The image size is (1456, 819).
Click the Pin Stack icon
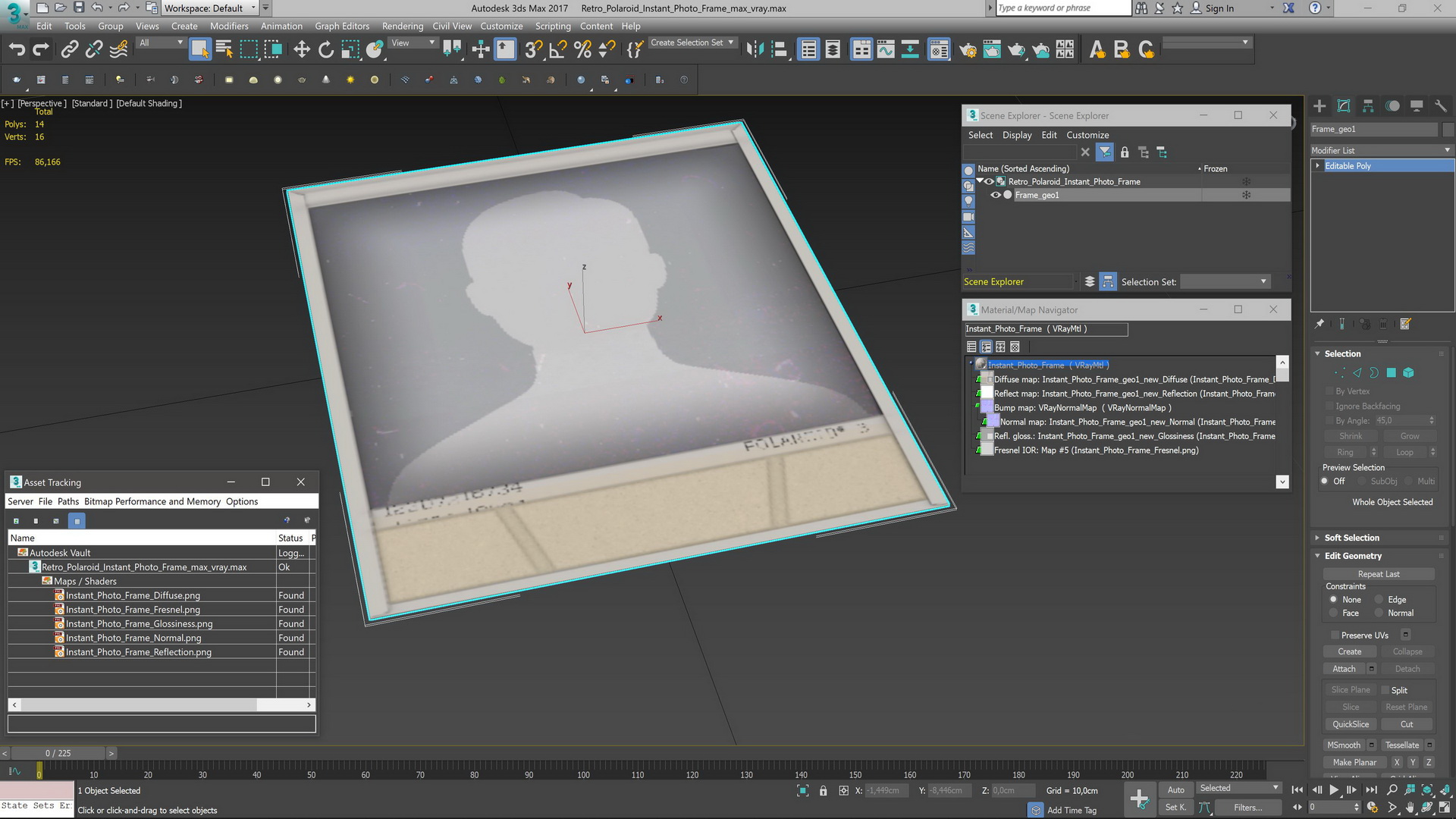point(1319,324)
